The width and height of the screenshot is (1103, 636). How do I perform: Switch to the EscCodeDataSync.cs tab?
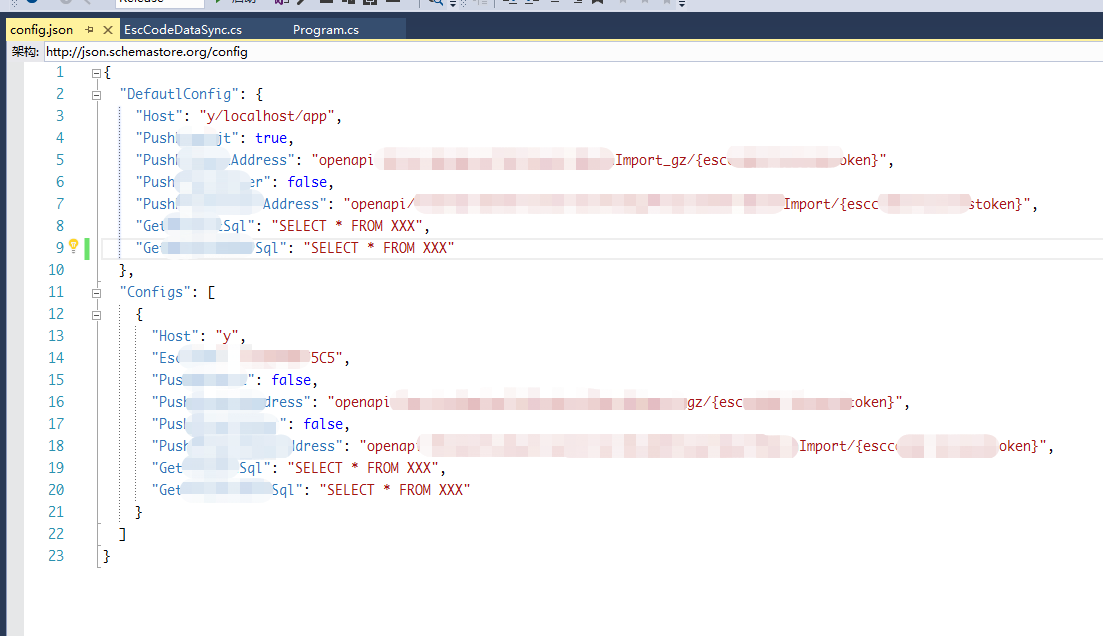[x=183, y=30]
